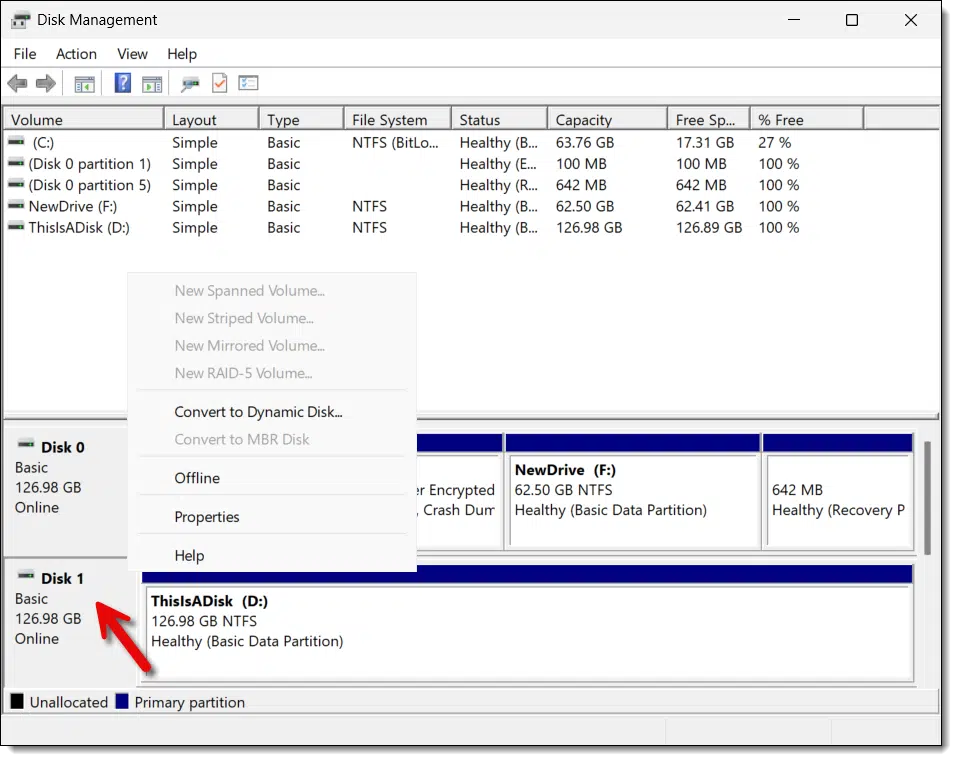Sort by the Status column header
The width and height of the screenshot is (957, 761).
point(499,119)
